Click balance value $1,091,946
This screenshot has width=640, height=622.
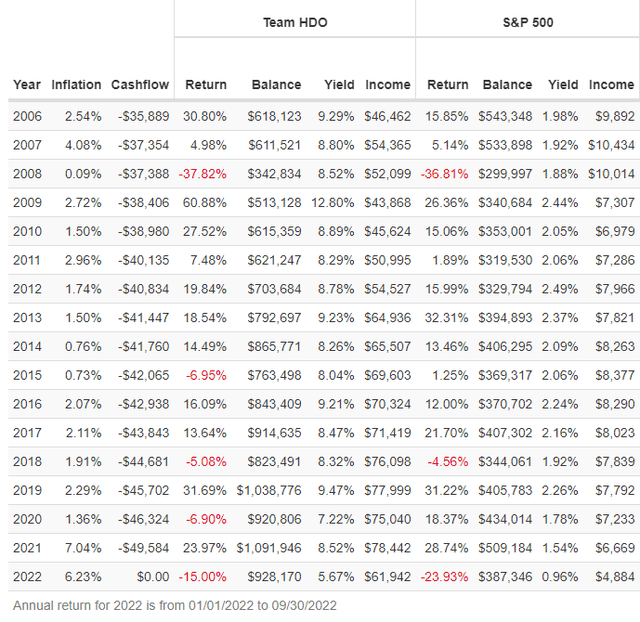click(269, 548)
